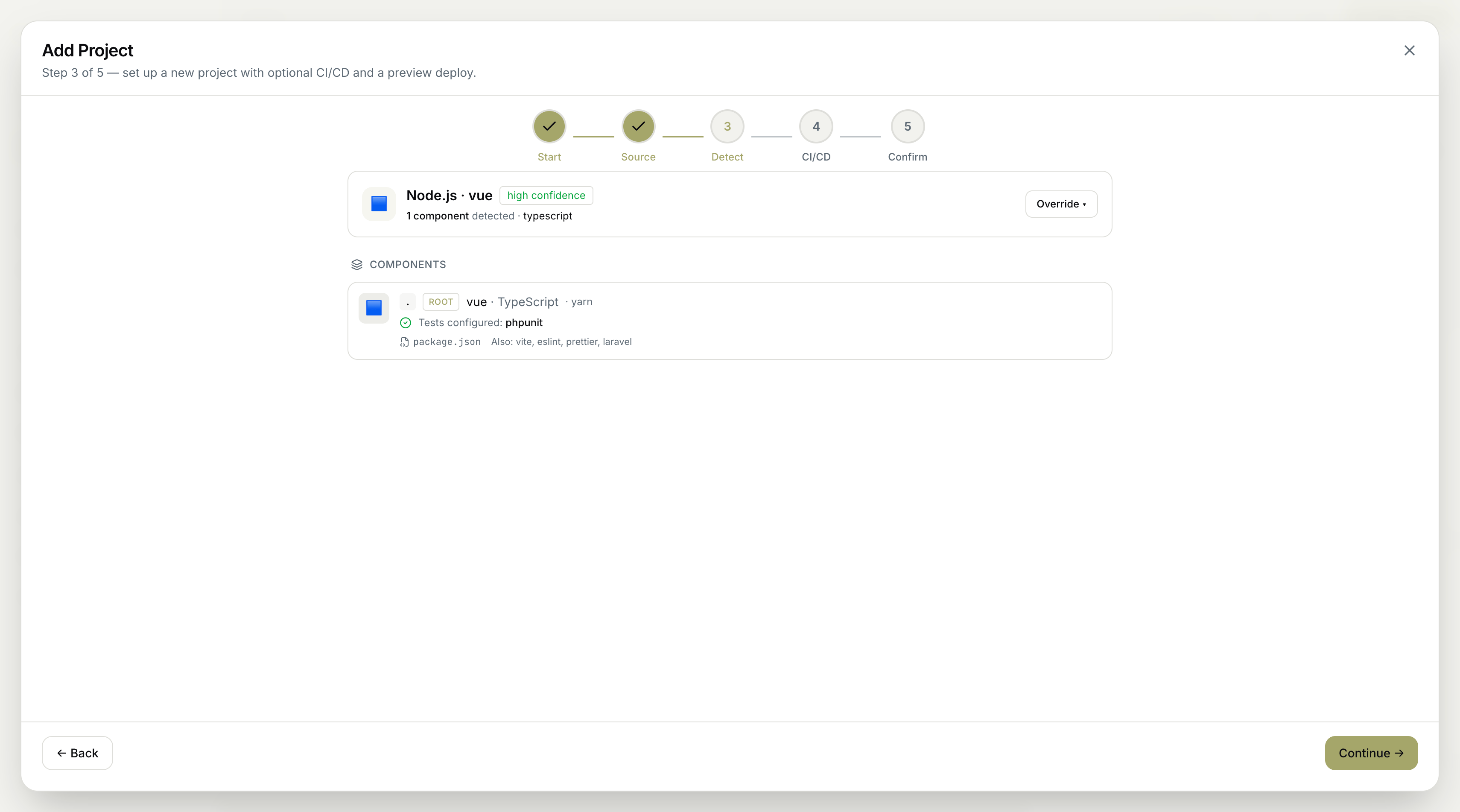Click the COMPONENTS section heading

pyautogui.click(x=408, y=265)
